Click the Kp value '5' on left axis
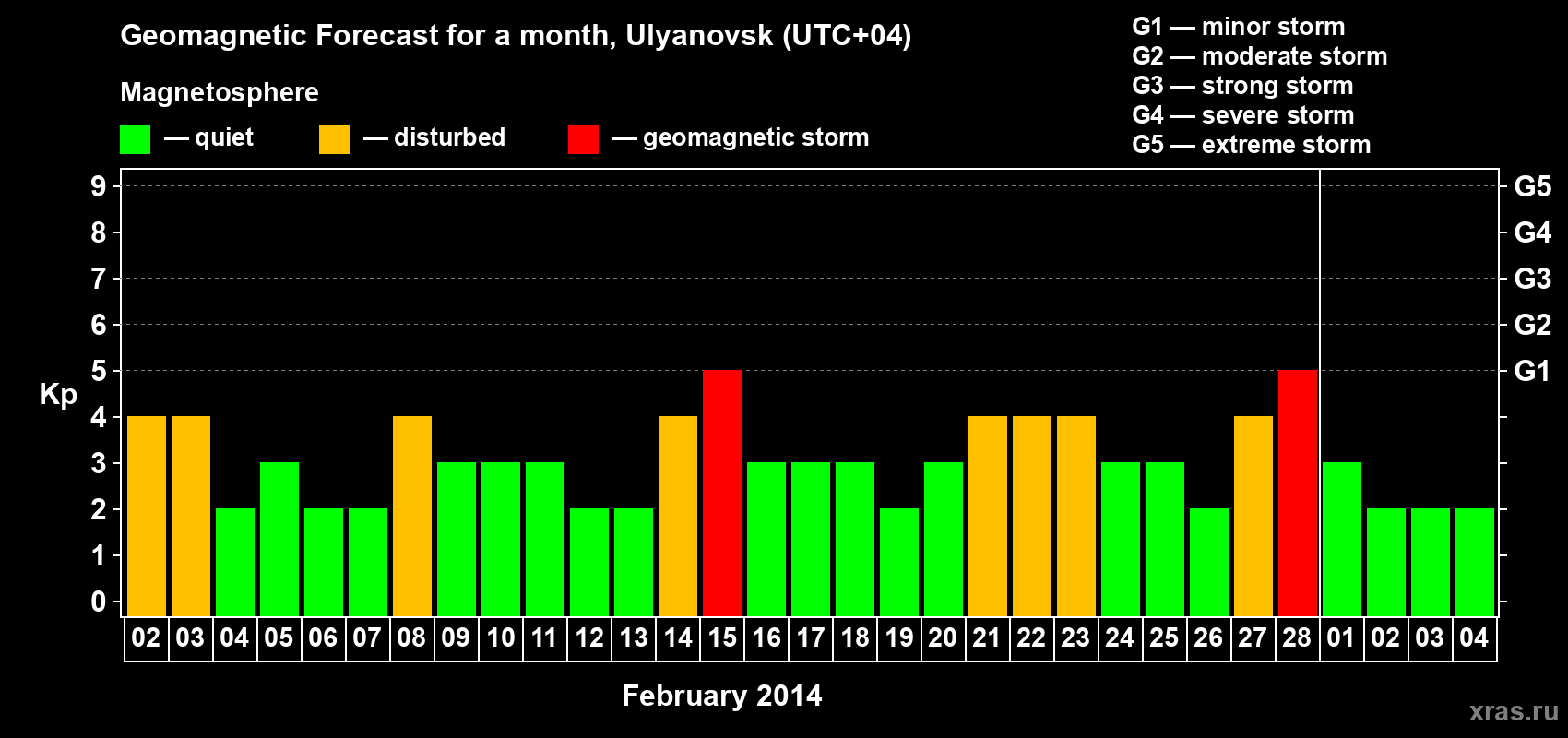1568x738 pixels. 99,371
